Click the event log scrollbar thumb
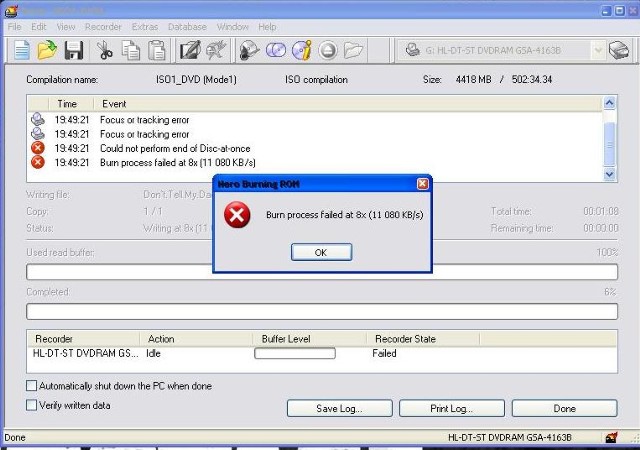The image size is (640, 450). point(609,145)
